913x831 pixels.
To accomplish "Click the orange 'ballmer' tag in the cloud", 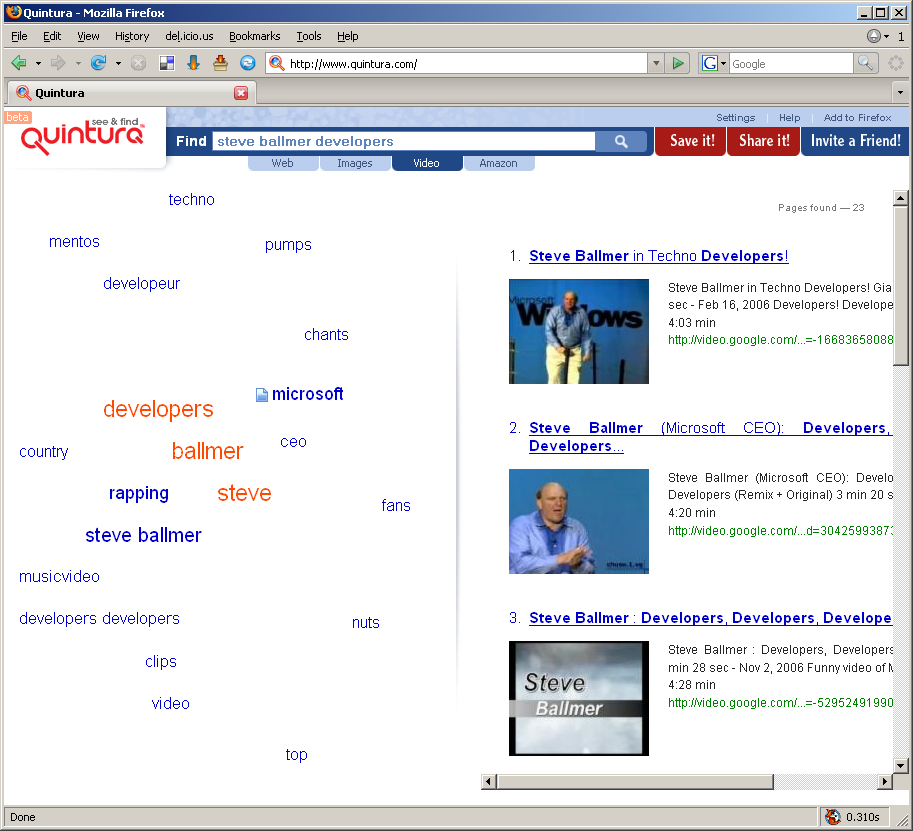I will coord(207,451).
